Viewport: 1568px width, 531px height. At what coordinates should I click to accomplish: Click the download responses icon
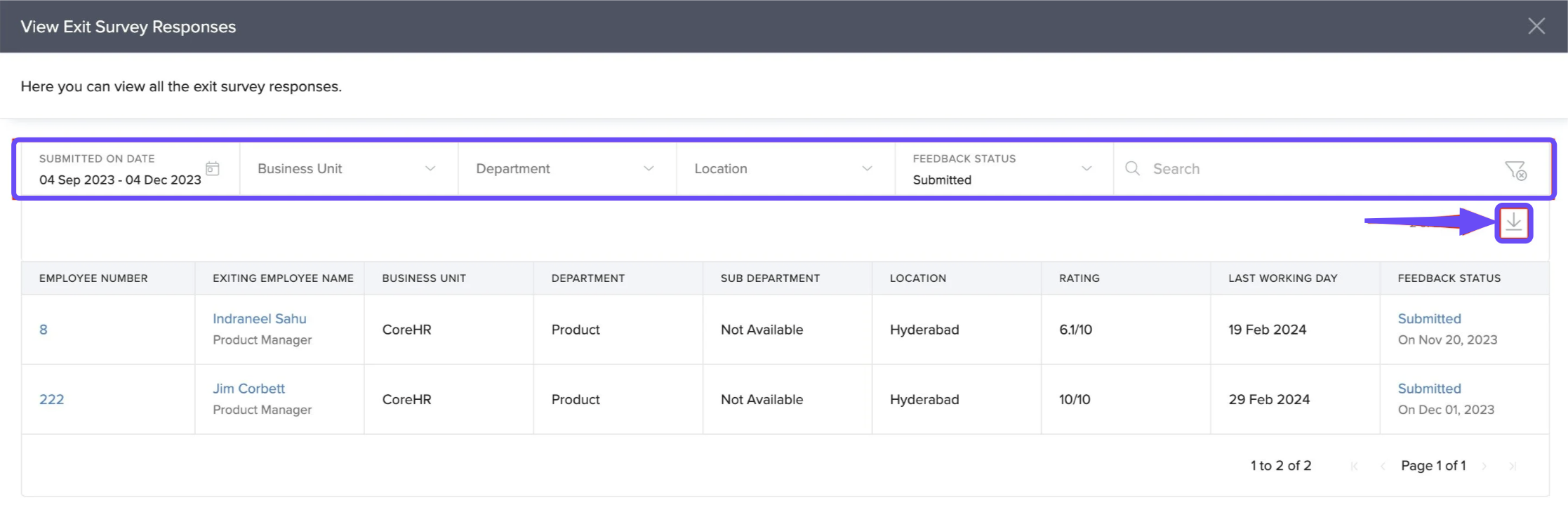point(1513,223)
